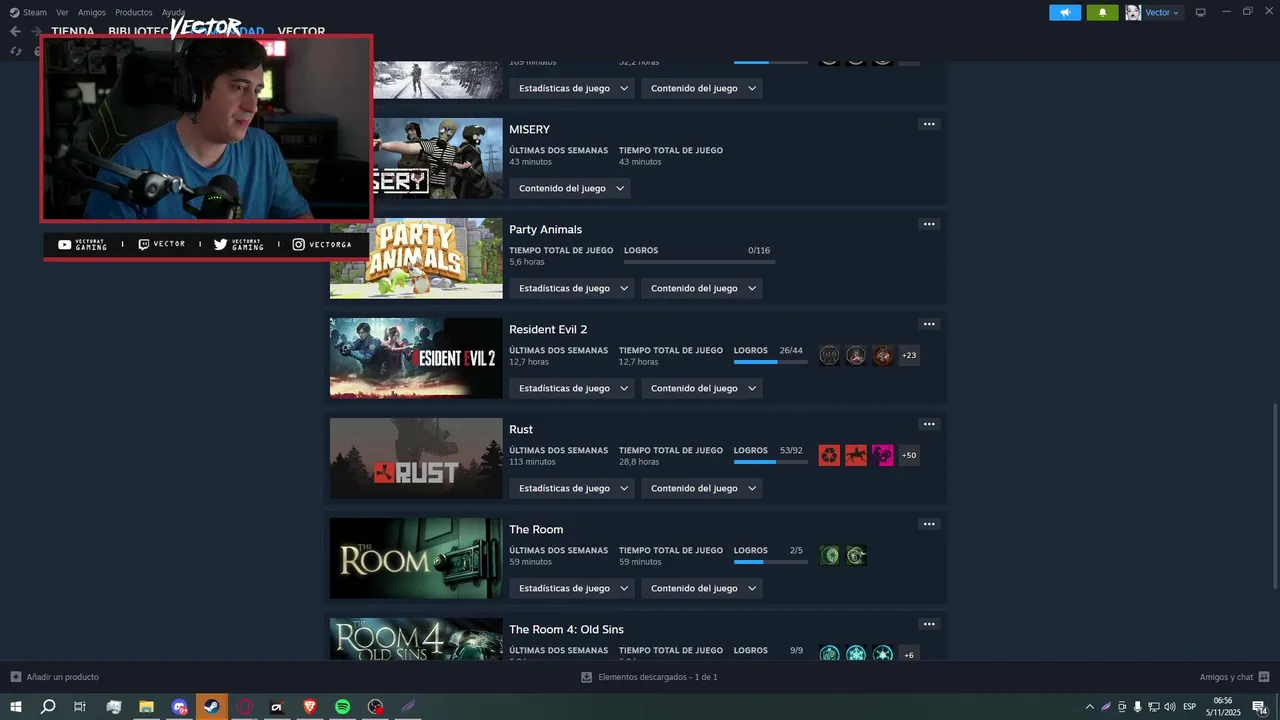Expand Contenido del juego for MISERY
This screenshot has width=1280, height=720.
570,188
